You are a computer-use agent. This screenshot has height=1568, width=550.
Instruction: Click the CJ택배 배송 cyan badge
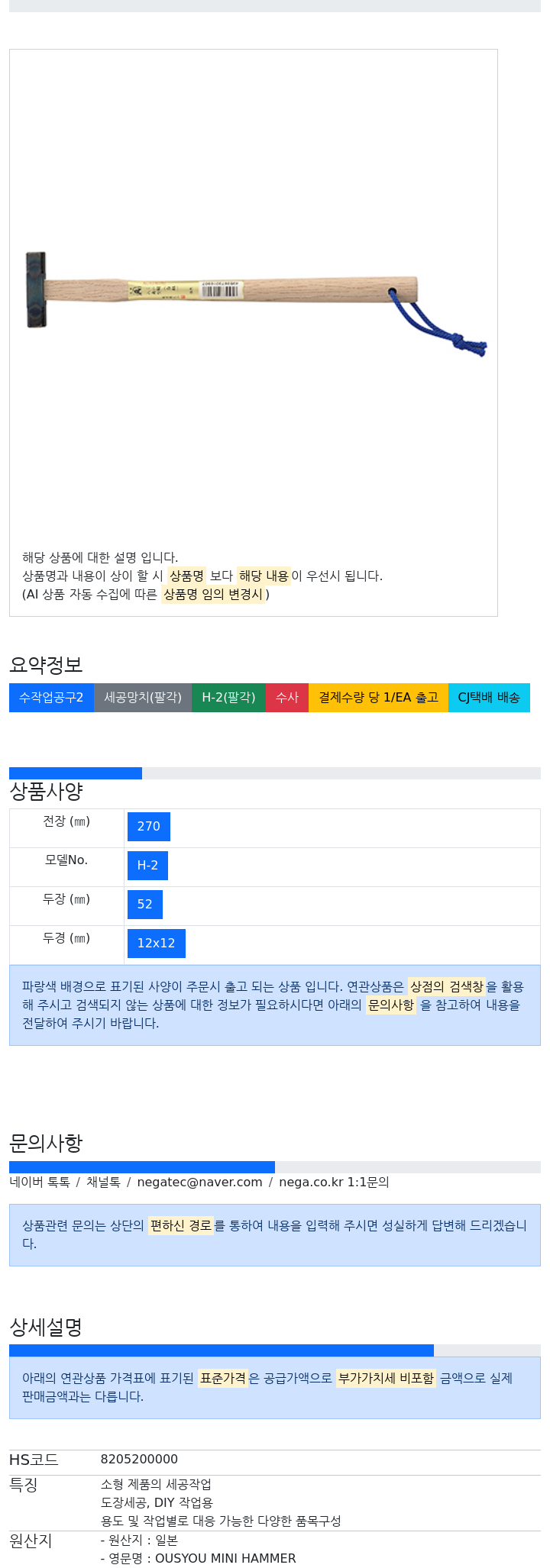(x=489, y=698)
